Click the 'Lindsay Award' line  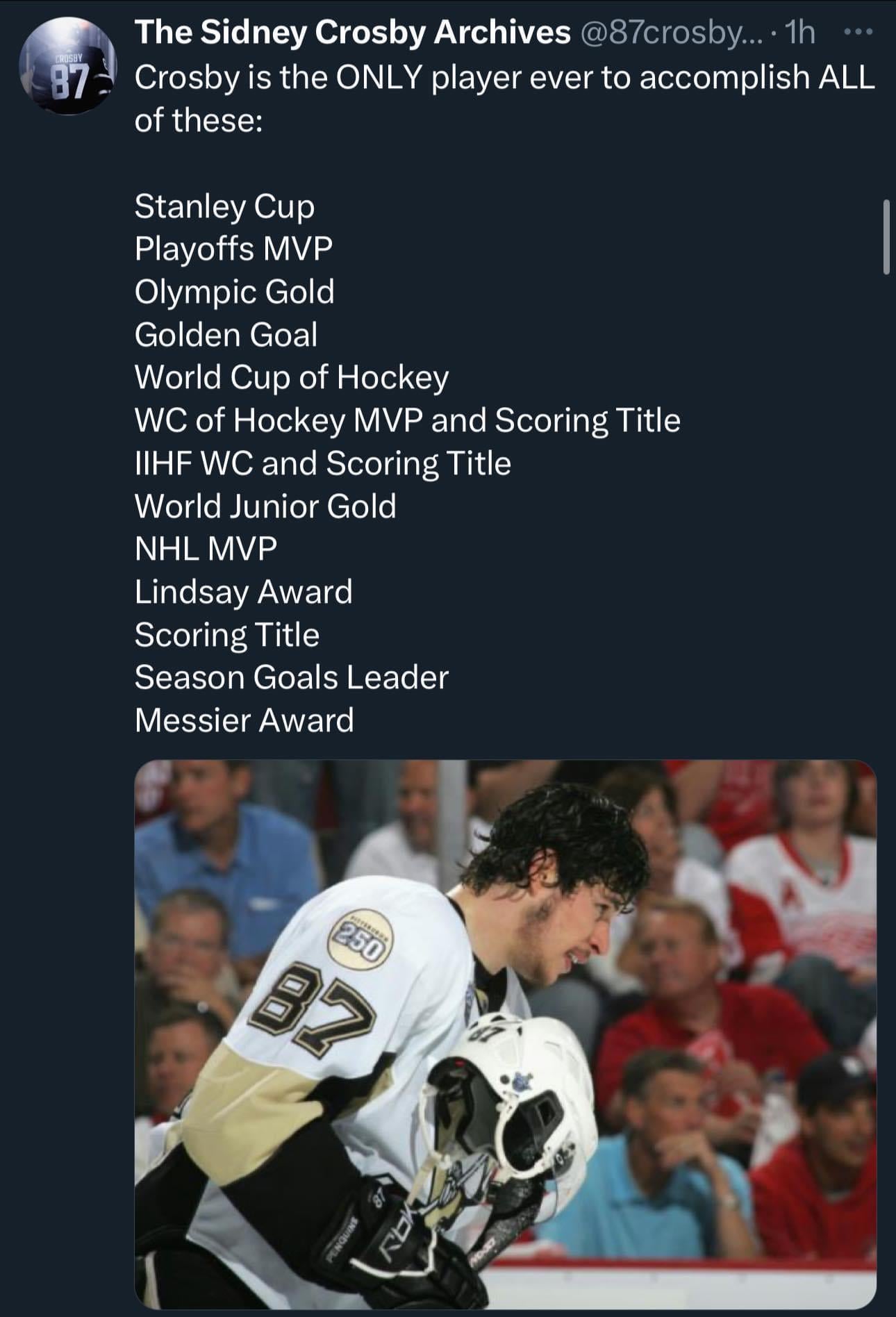click(x=243, y=592)
